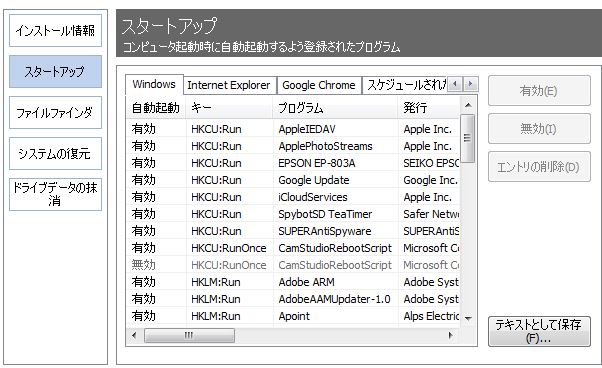Select the AppleIEDAV row
602x368 pixels.
[x=293, y=129]
